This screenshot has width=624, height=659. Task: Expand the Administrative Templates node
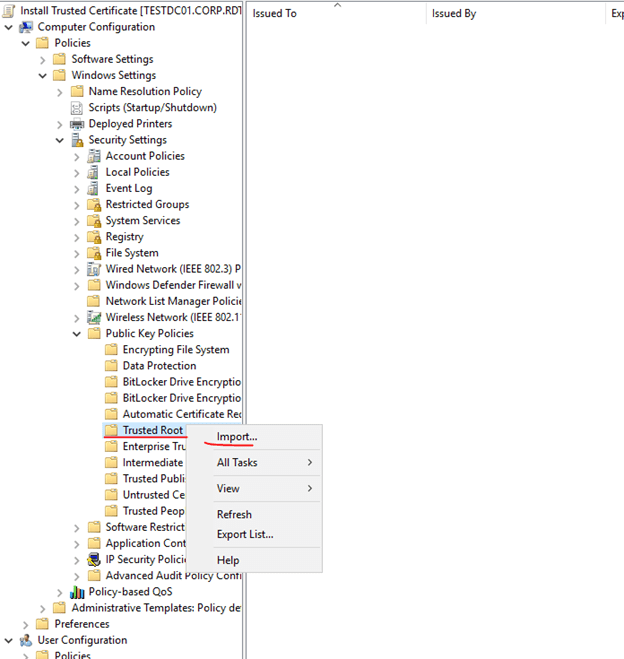tap(43, 608)
